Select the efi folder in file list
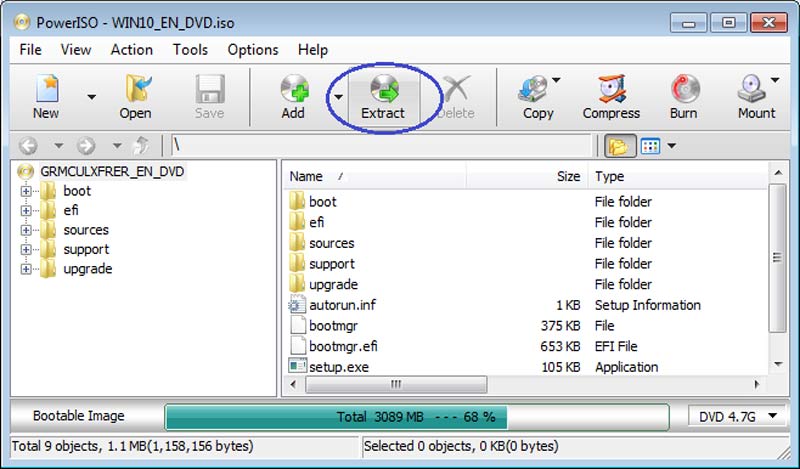The image size is (800, 469). pyautogui.click(x=316, y=223)
